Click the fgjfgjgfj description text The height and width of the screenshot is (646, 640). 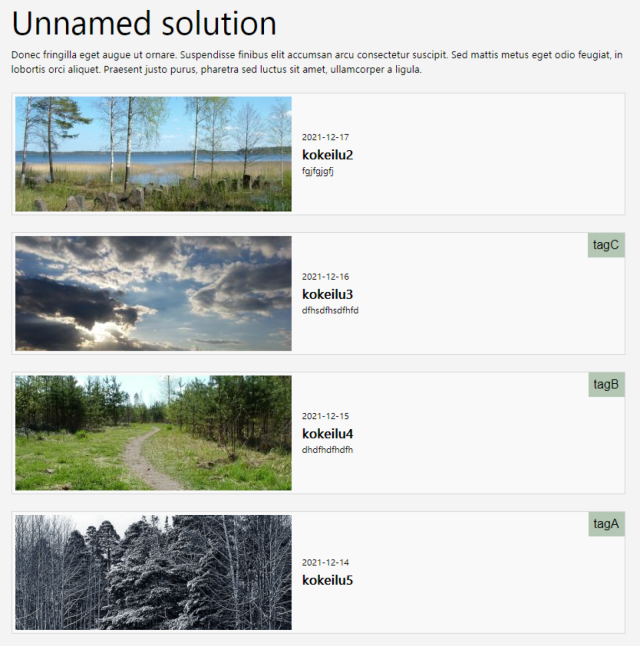[x=318, y=171]
